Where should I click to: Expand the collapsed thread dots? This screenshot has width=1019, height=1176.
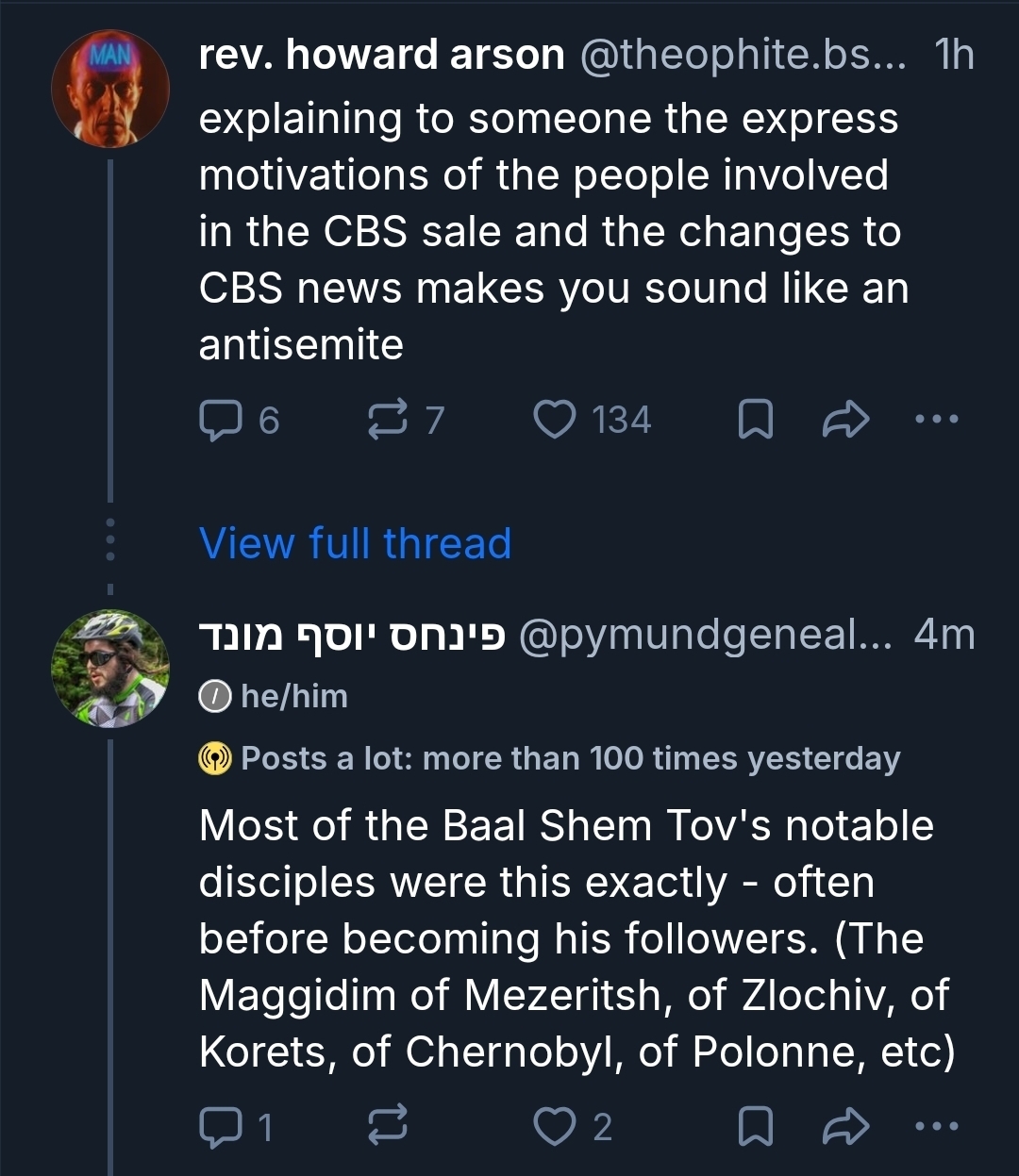pyautogui.click(x=110, y=539)
